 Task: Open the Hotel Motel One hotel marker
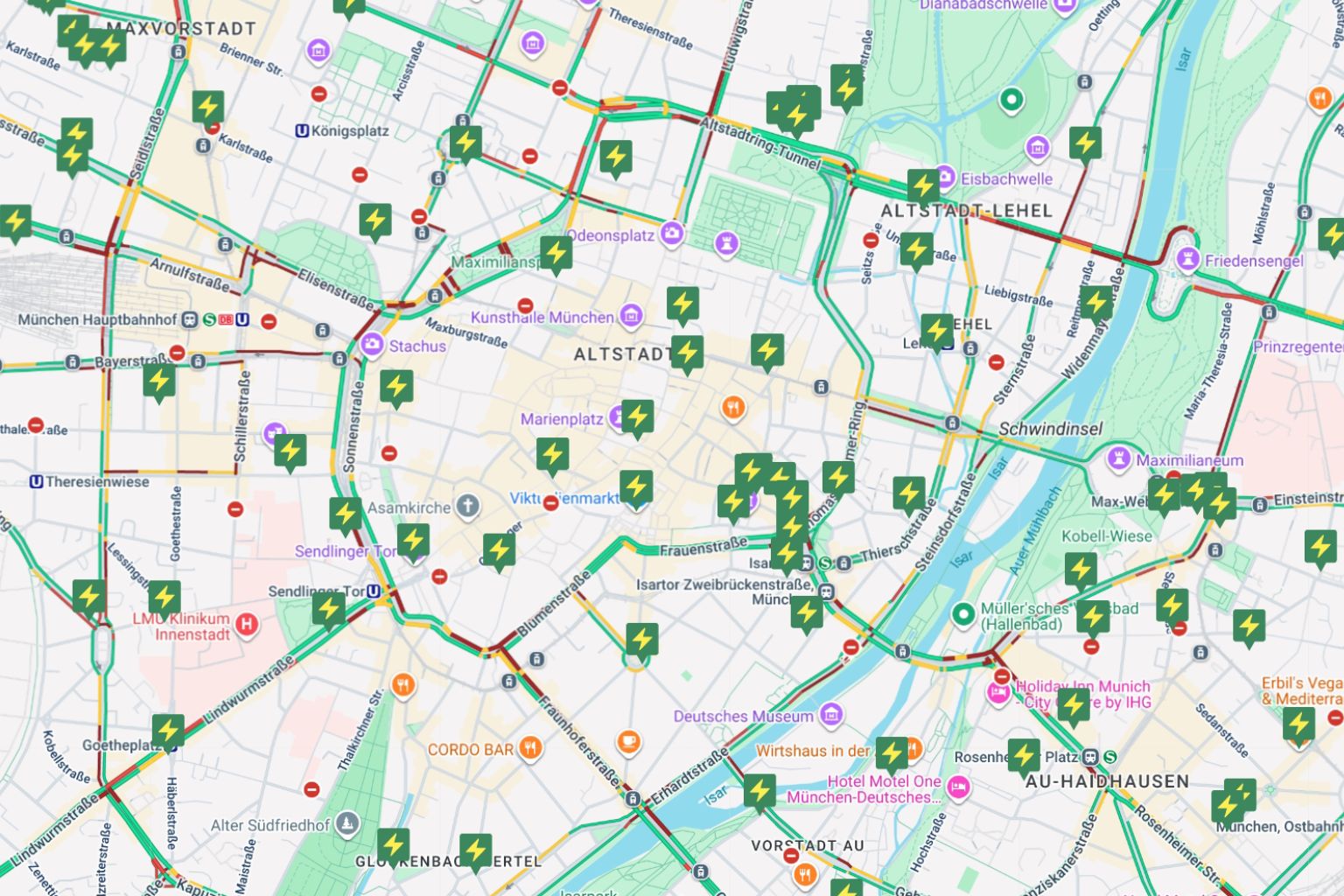pos(959,786)
